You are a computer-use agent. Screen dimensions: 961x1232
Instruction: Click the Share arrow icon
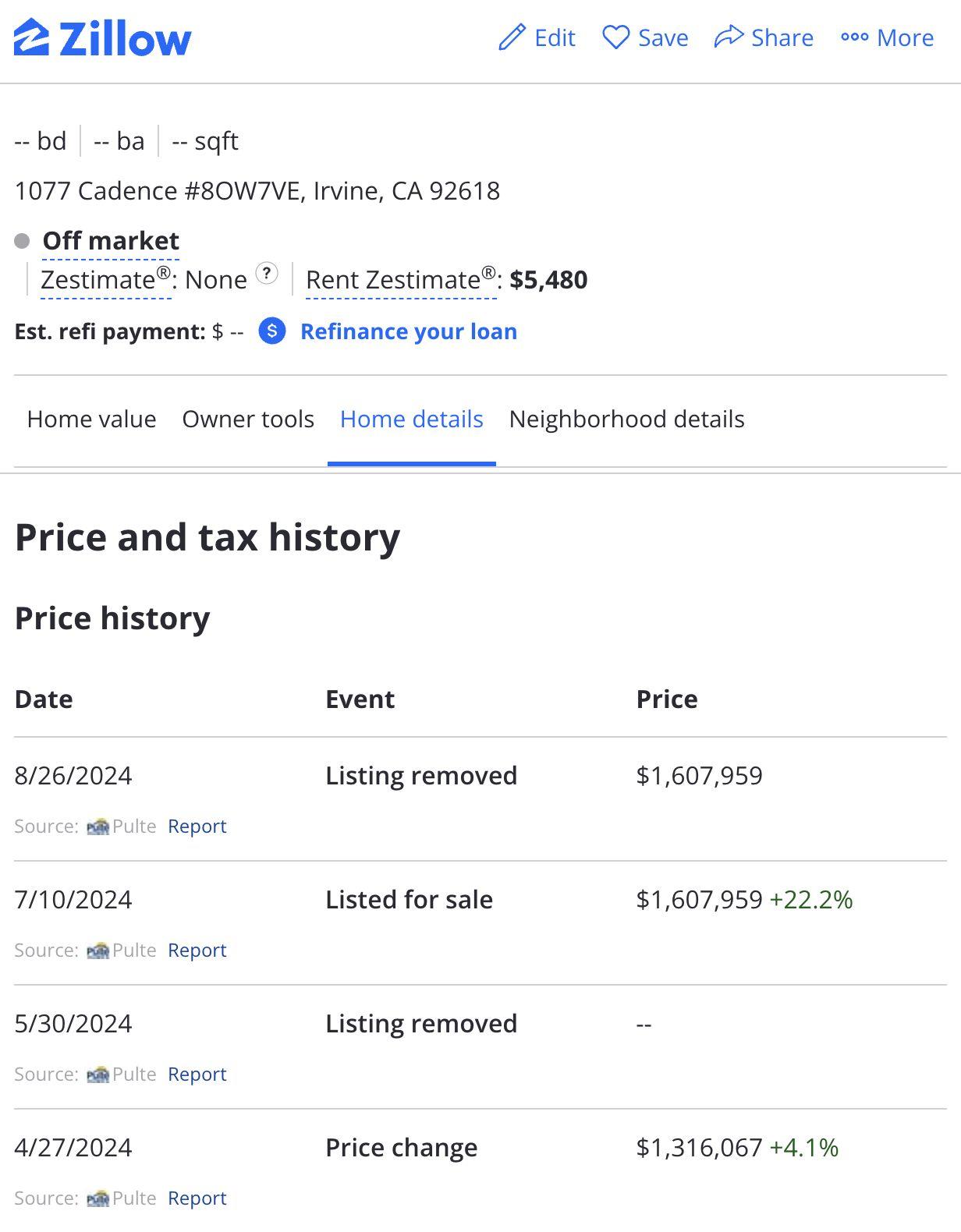[729, 37]
